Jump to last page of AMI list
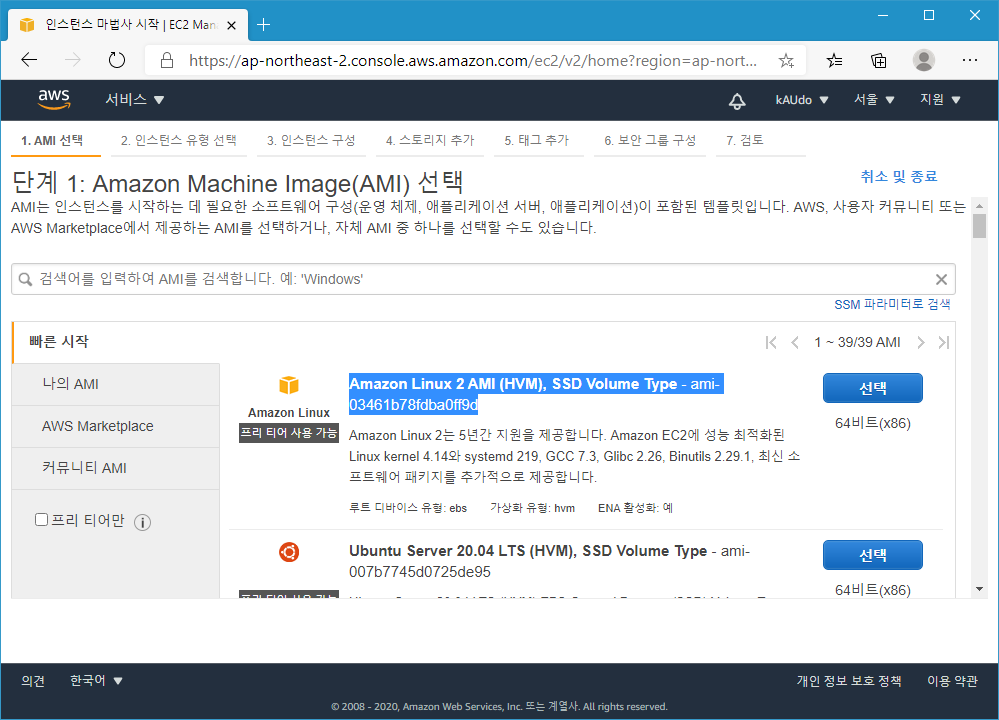The width and height of the screenshot is (999, 720). 944,343
